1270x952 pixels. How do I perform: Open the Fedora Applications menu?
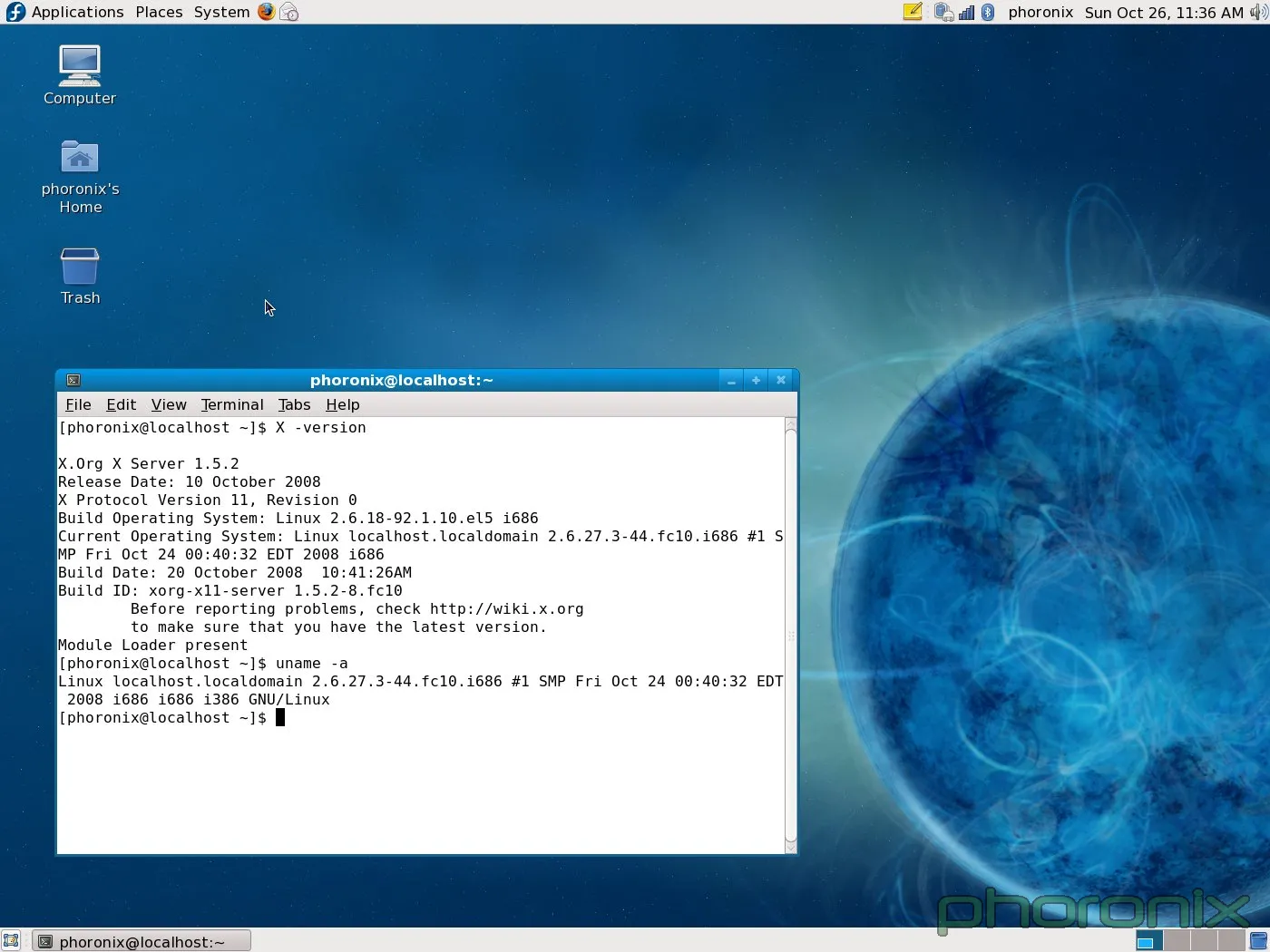pos(64,12)
